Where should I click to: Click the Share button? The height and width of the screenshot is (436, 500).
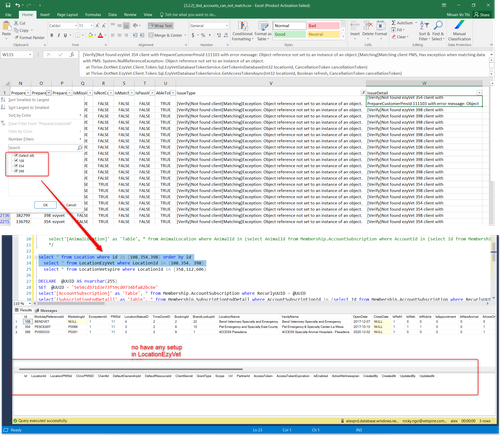(x=482, y=14)
